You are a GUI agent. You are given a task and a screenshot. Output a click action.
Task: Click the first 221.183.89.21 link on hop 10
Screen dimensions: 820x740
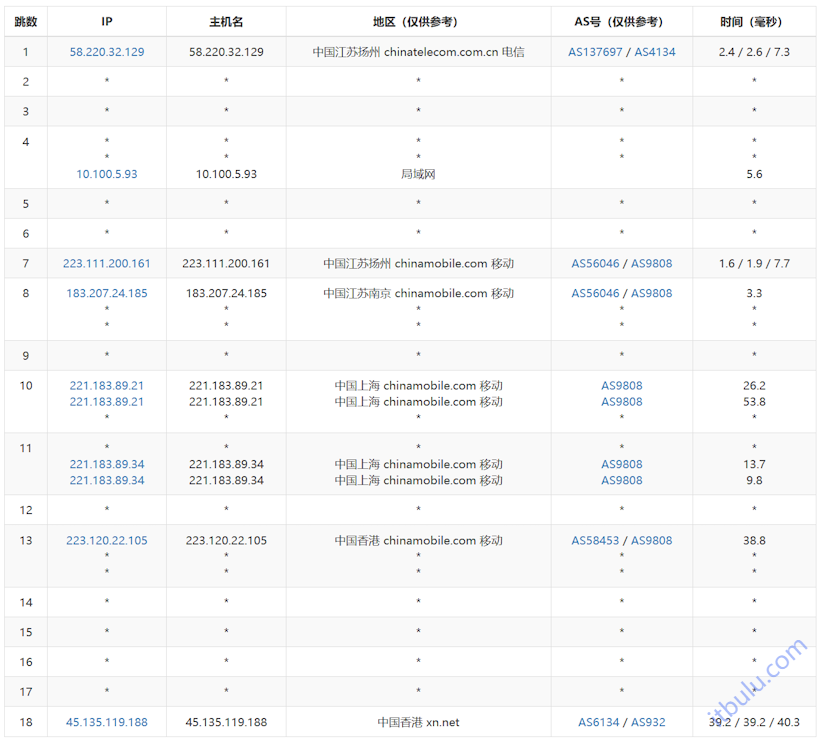coord(106,385)
